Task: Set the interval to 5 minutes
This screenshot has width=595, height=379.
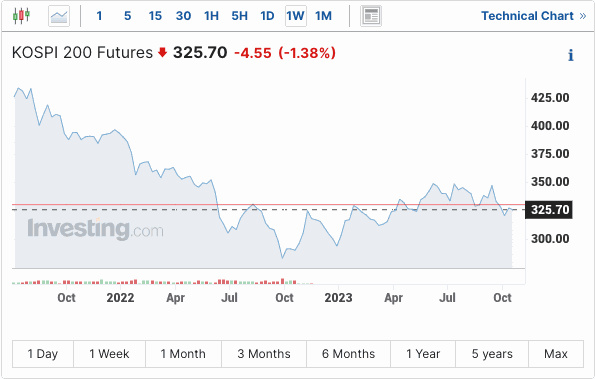Action: pos(128,16)
